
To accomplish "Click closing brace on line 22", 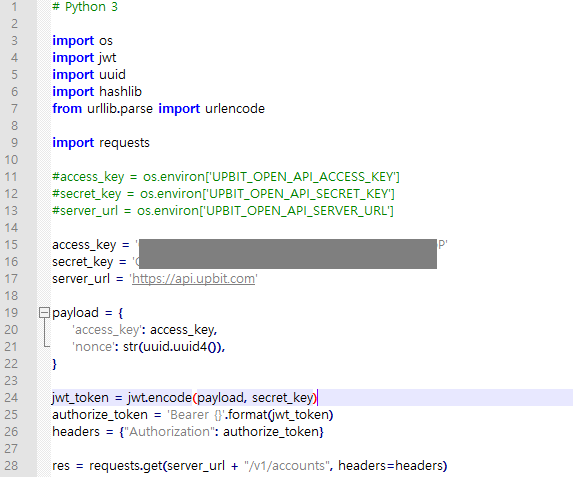I will 54,364.
